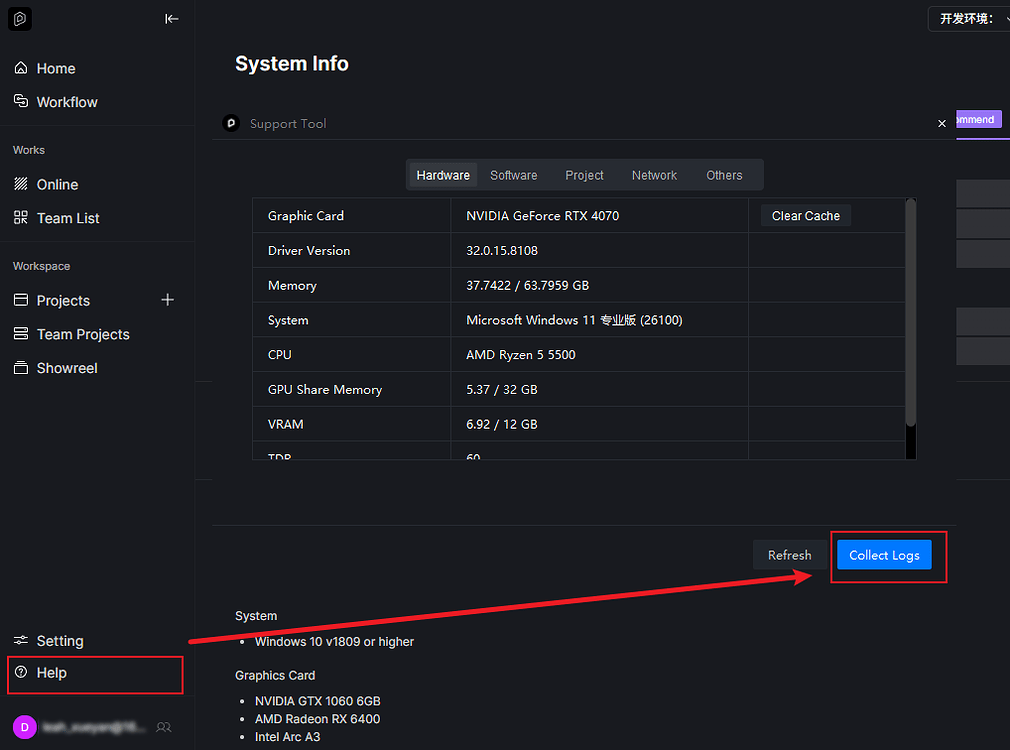Switch to the Hardware tab

[x=443, y=175]
